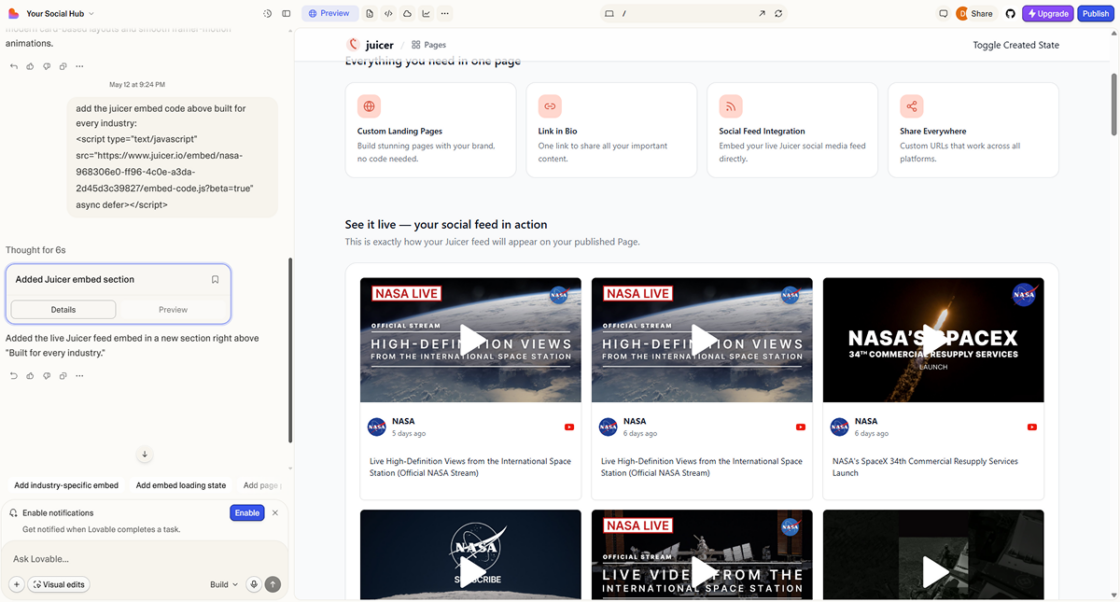The image size is (1120, 602).
Task: Switch to the Preview view in top toolbar
Action: tap(329, 14)
